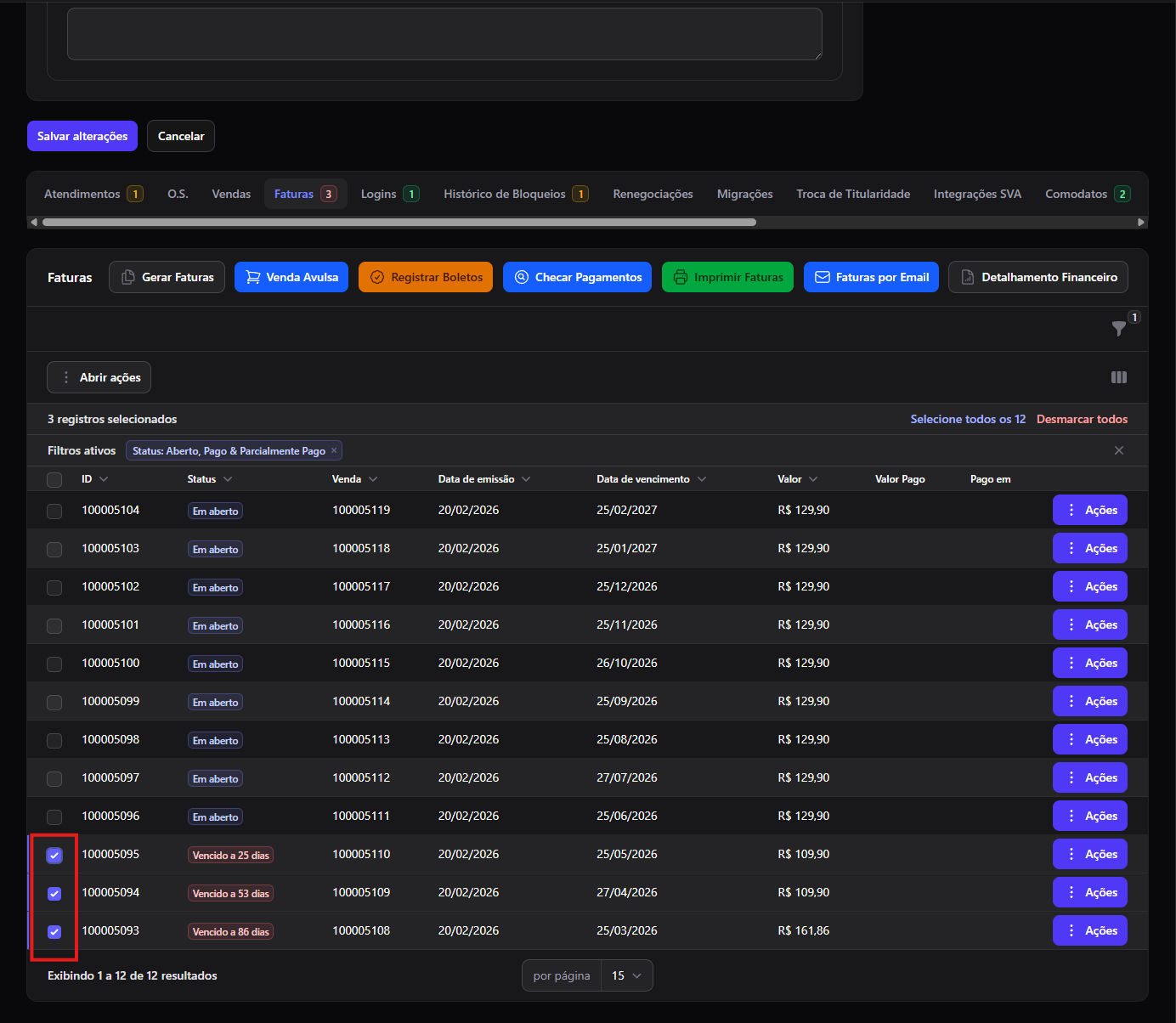Open Ações menu for invoice 100005093
This screenshot has width=1176, height=1023.
[x=1090, y=930]
